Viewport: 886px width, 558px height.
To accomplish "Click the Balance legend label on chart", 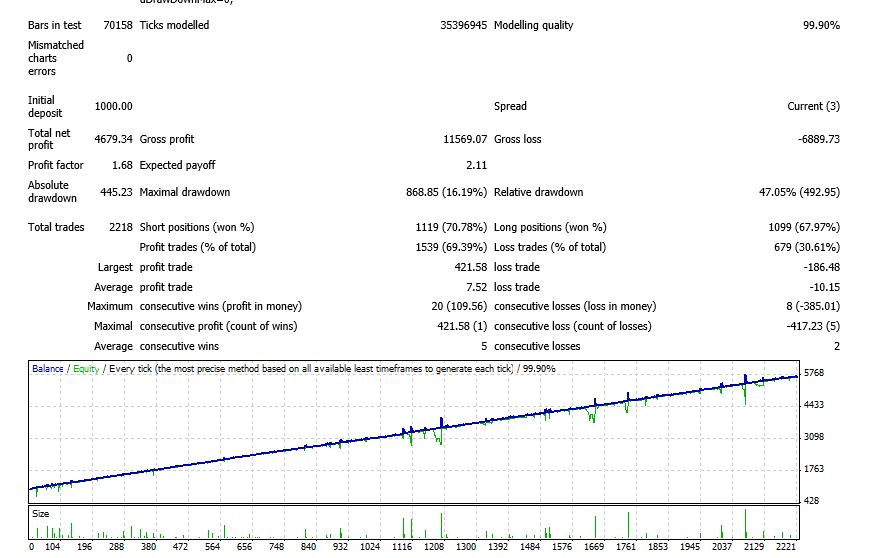I will pyautogui.click(x=48, y=369).
